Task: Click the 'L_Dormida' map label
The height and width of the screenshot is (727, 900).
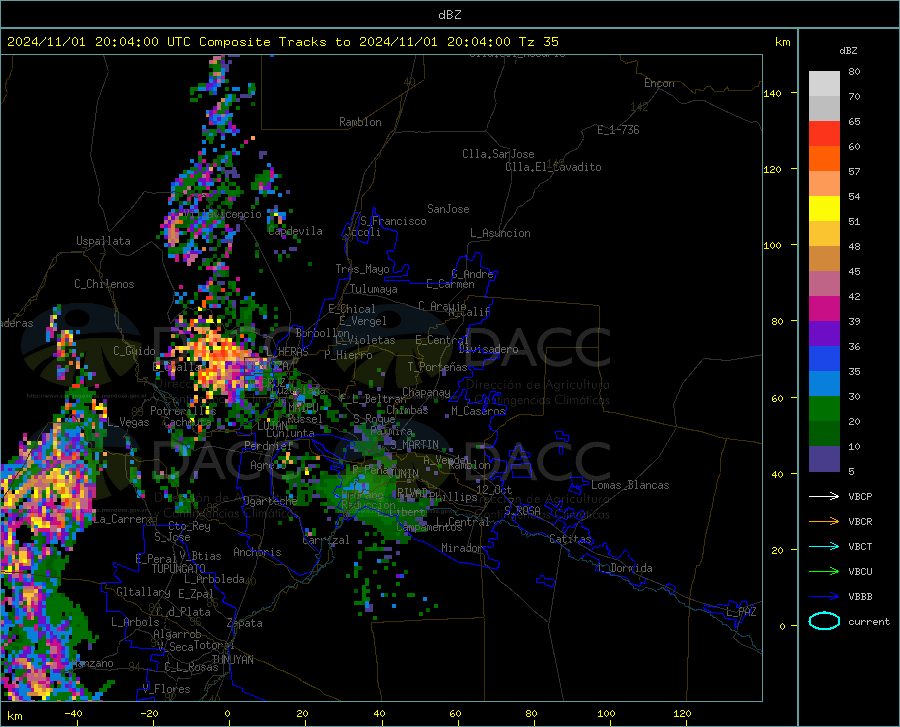Action: click(x=625, y=568)
